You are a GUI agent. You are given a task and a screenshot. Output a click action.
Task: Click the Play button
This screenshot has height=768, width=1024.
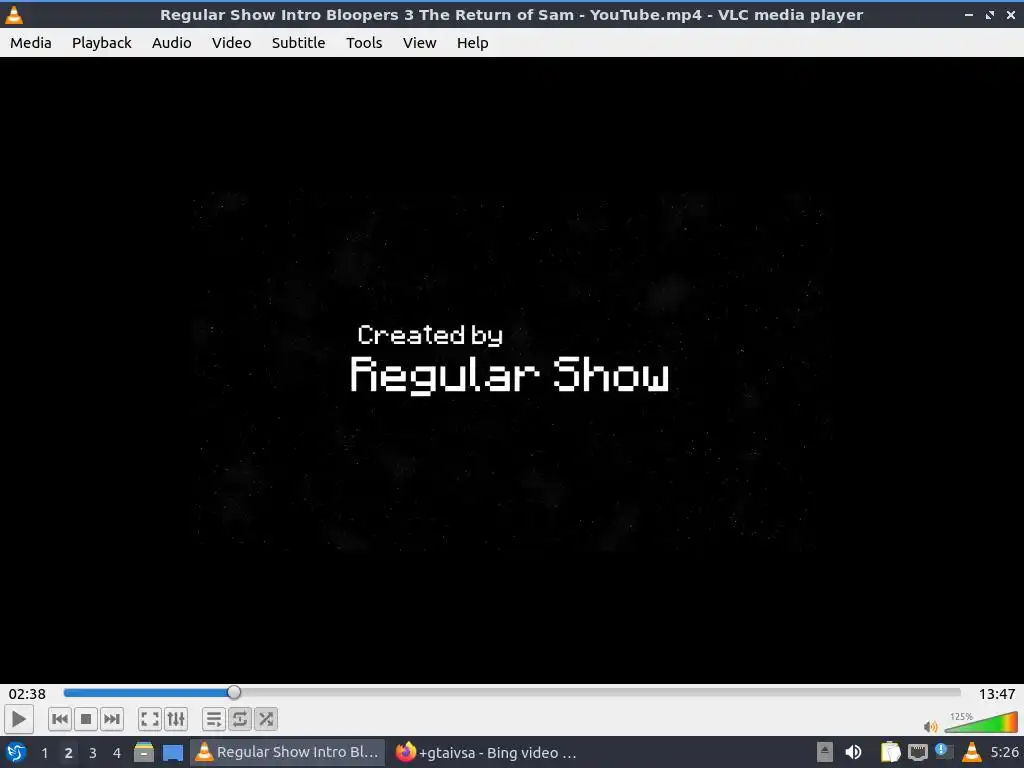coord(19,720)
